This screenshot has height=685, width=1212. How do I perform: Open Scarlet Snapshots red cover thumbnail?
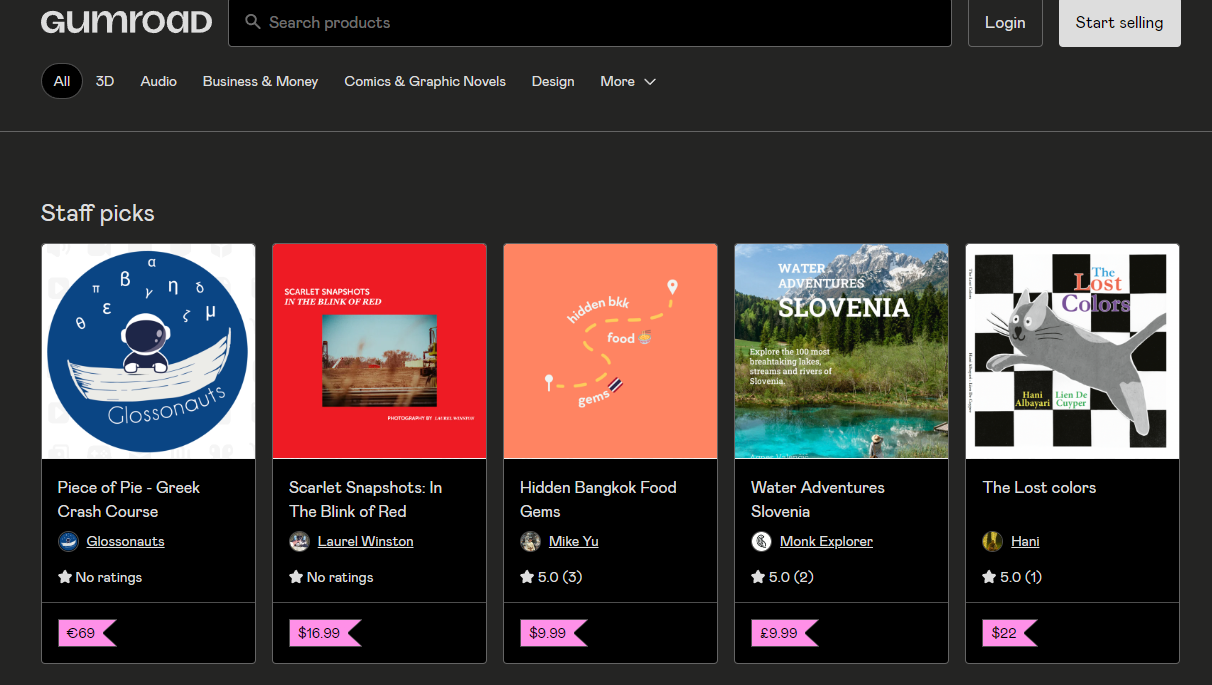tap(379, 351)
